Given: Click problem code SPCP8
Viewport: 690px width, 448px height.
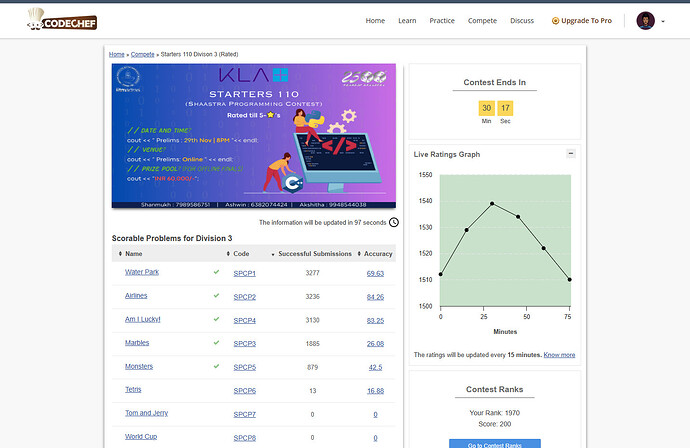Looking at the screenshot, I should click(x=245, y=438).
